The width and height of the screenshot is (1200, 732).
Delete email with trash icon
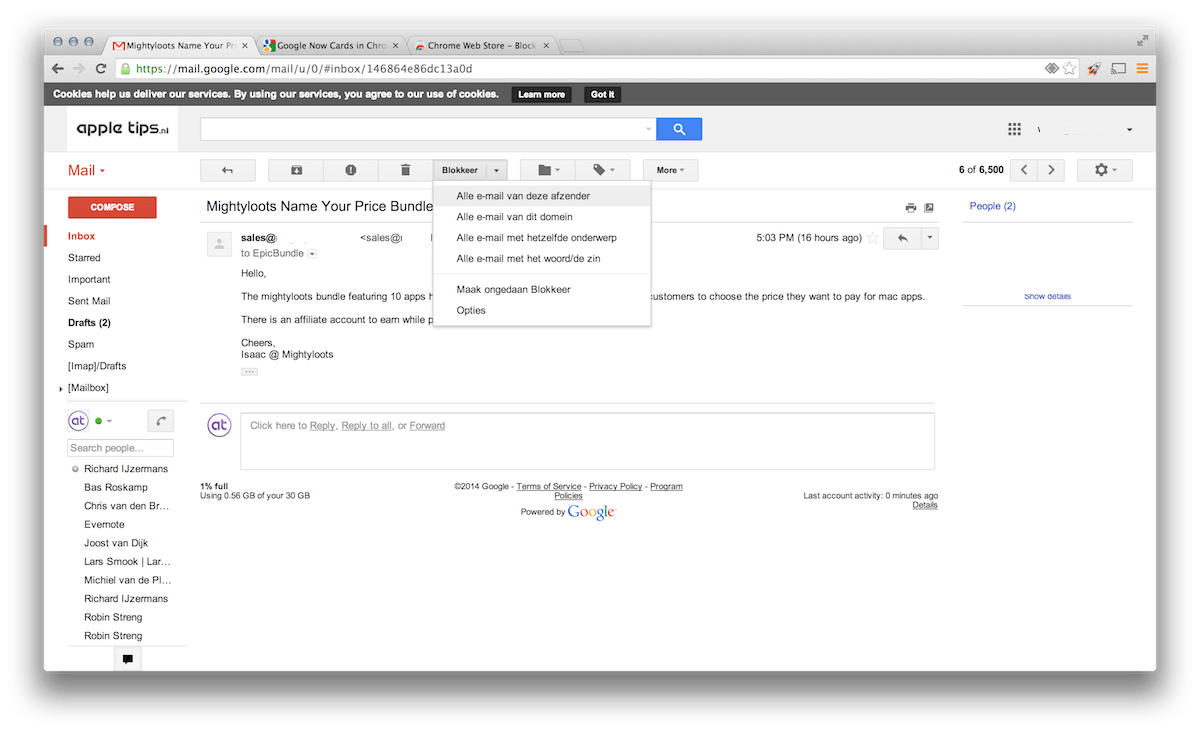[405, 170]
